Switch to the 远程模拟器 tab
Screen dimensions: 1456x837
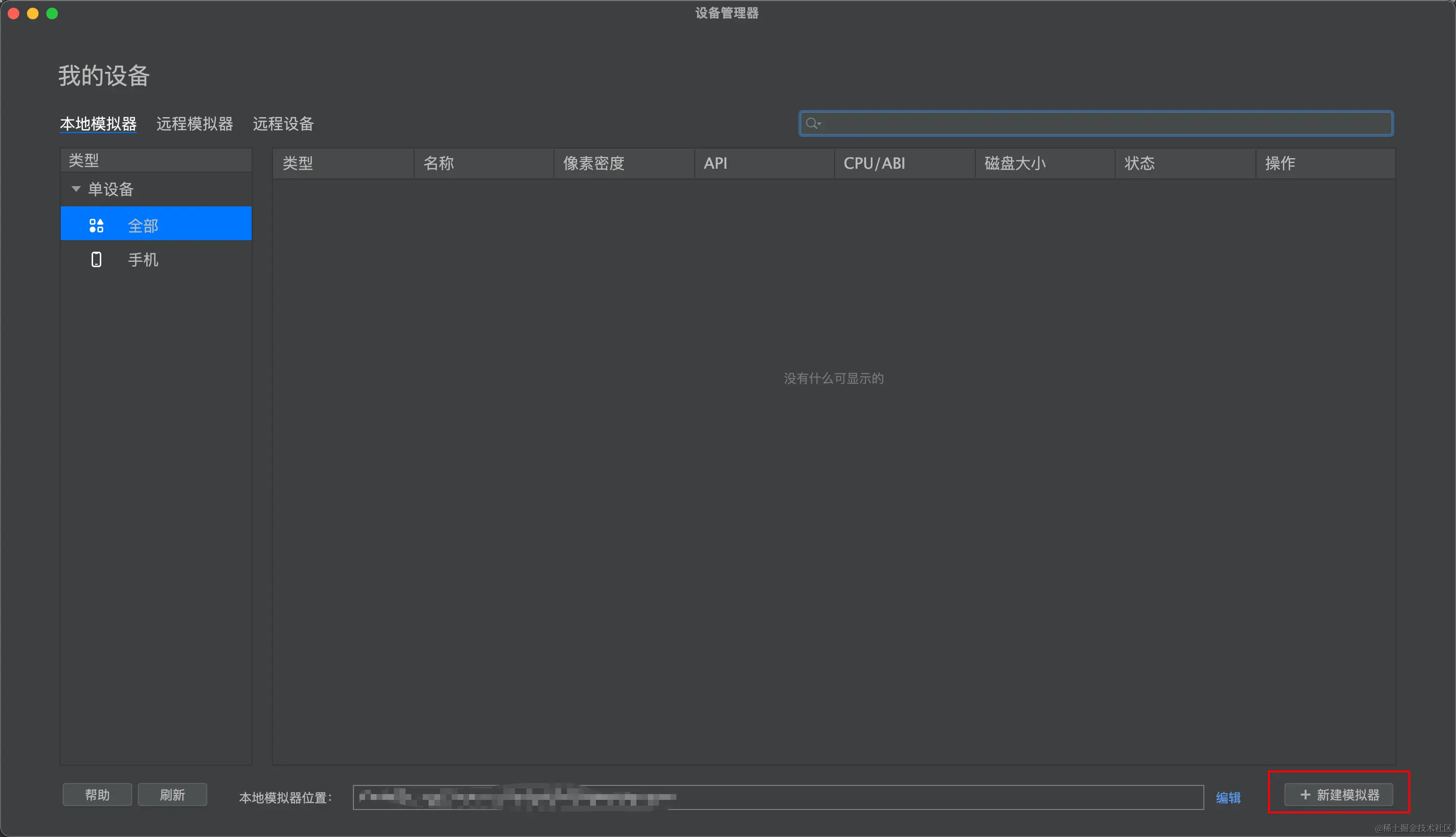click(x=194, y=124)
